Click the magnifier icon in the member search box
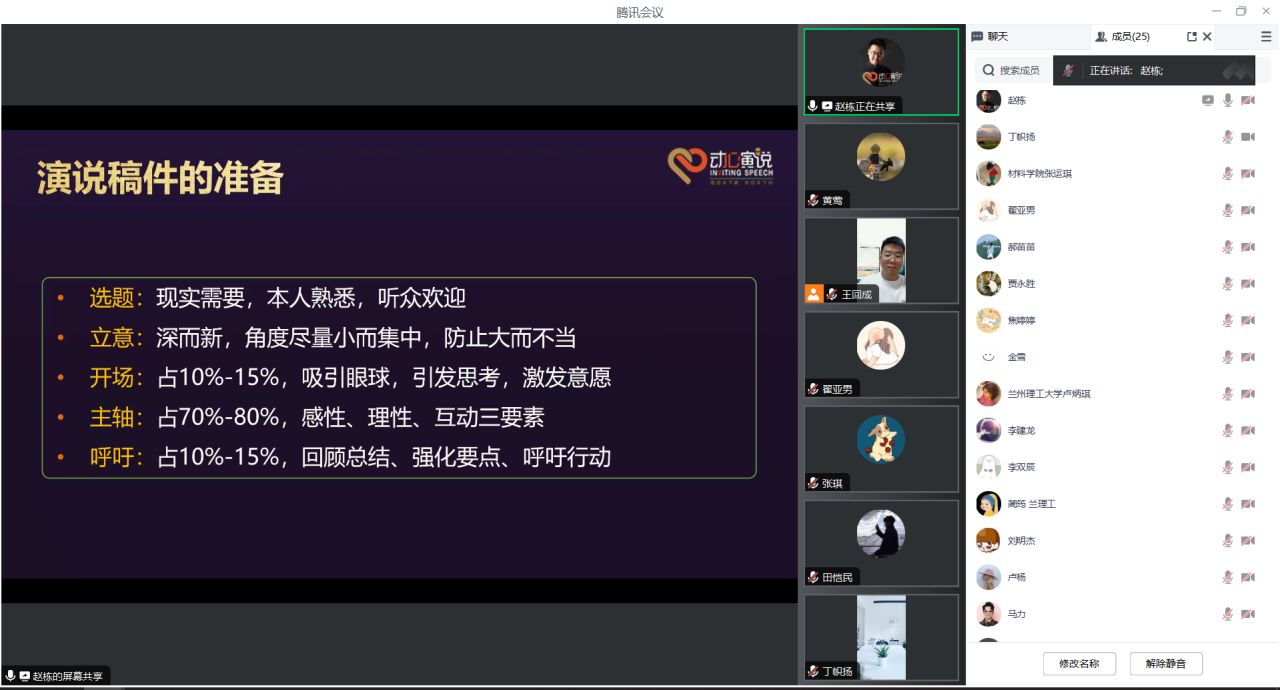The height and width of the screenshot is (690, 1280). 989,70
